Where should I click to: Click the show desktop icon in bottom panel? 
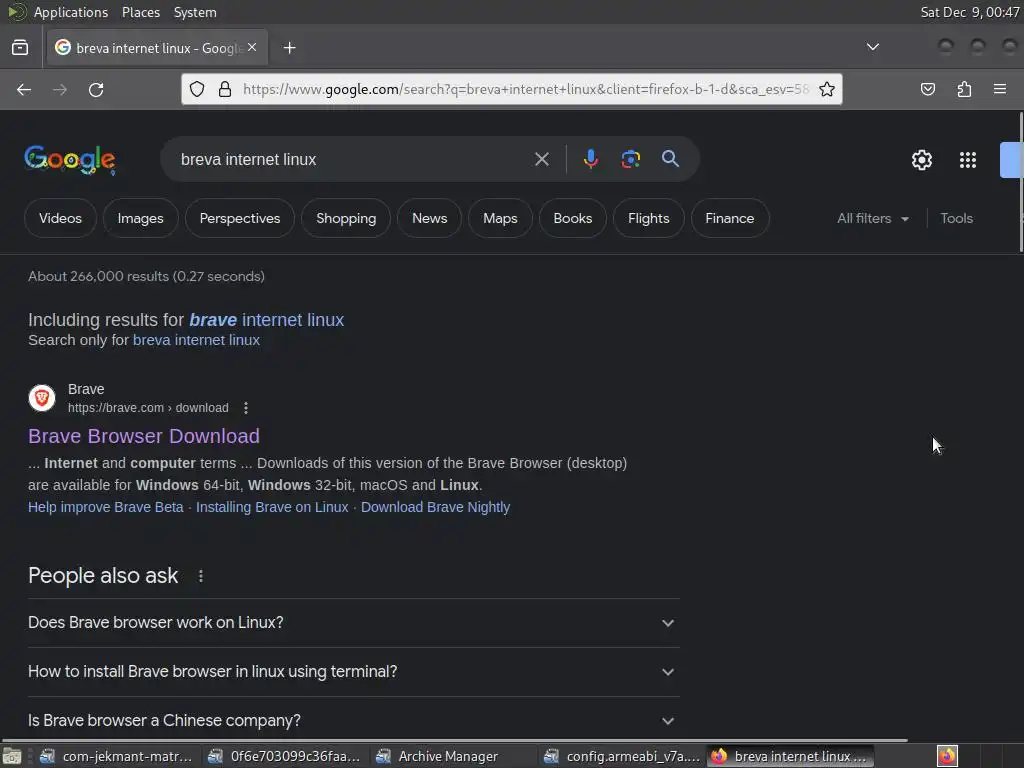pyautogui.click(x=12, y=756)
